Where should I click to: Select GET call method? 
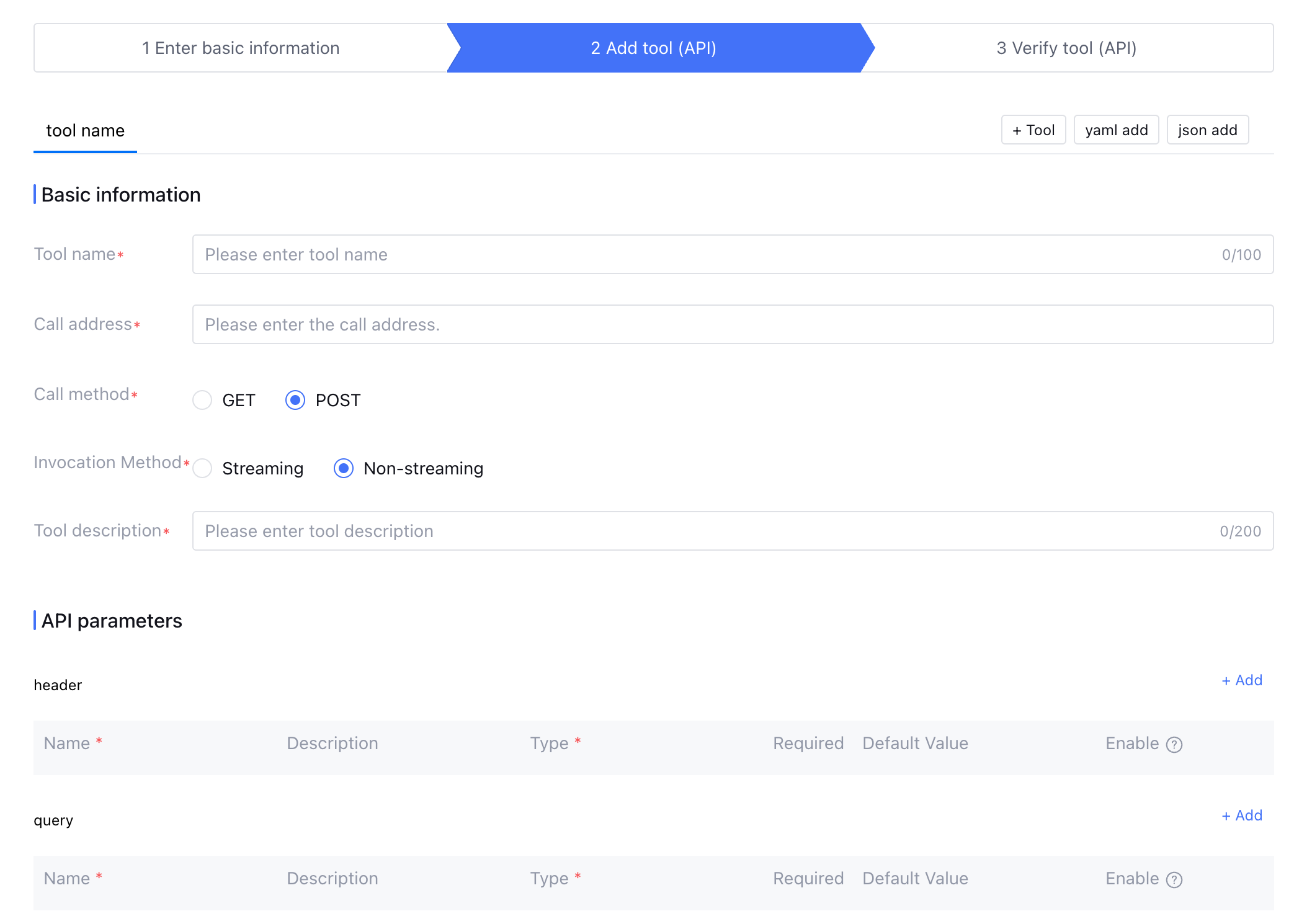click(202, 400)
